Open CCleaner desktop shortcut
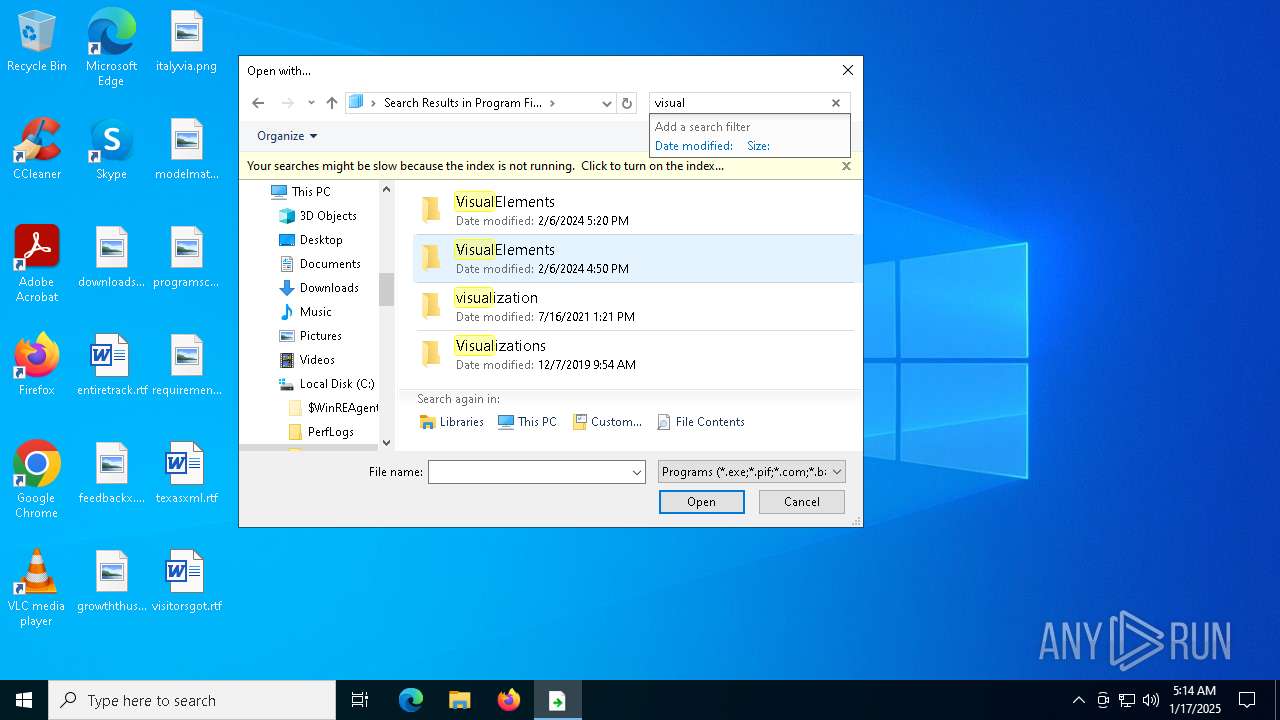This screenshot has height=720, width=1280. coord(37,150)
